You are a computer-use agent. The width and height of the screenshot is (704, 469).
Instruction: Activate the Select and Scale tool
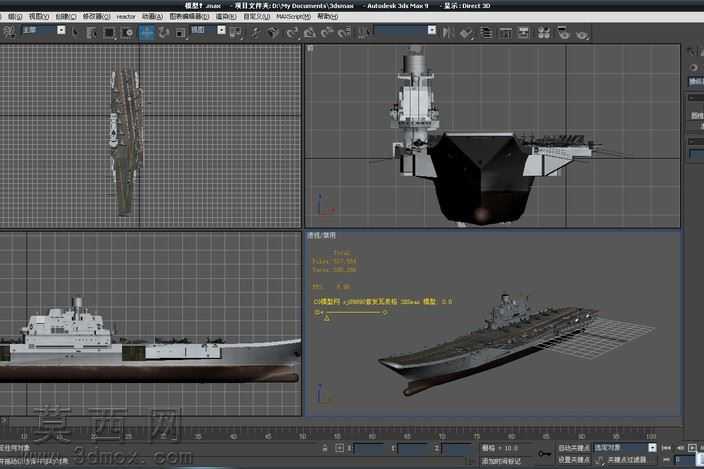click(x=180, y=33)
